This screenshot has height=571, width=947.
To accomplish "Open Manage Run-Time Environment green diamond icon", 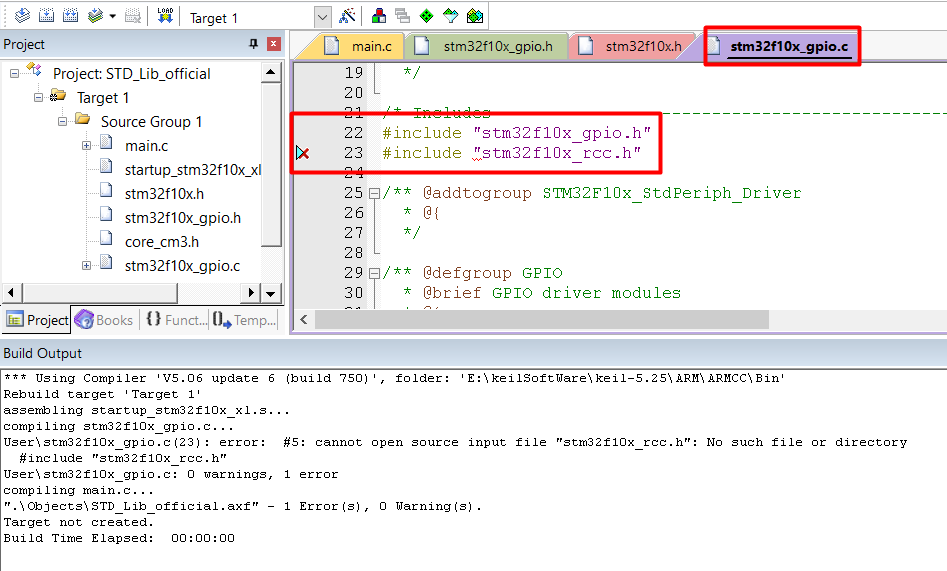I will point(426,16).
